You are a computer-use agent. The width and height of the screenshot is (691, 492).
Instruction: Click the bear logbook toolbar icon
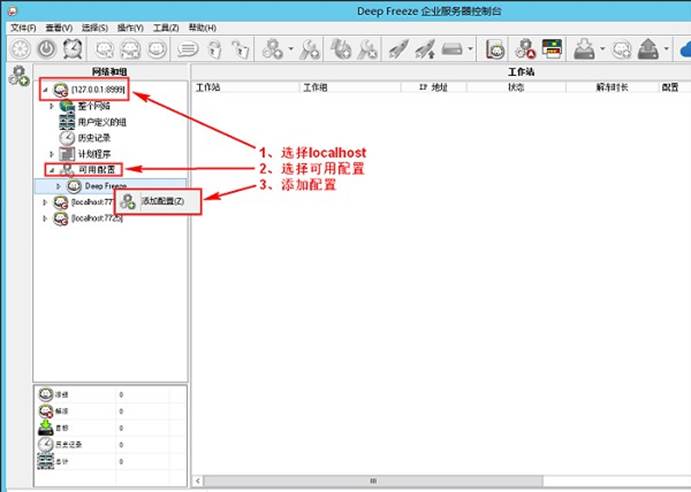(x=495, y=49)
